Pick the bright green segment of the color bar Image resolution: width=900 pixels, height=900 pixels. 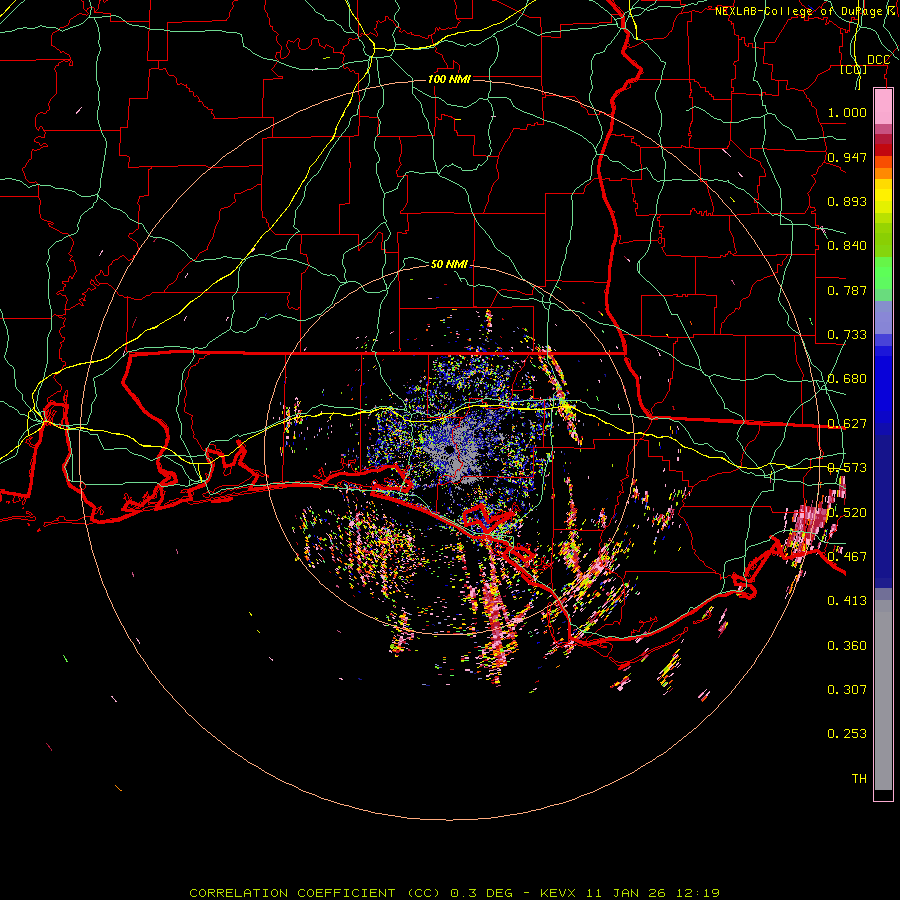(x=883, y=273)
